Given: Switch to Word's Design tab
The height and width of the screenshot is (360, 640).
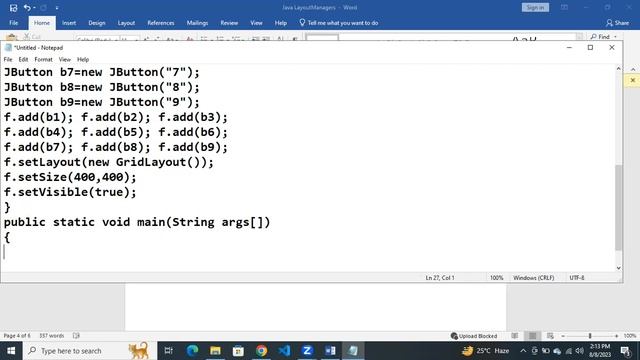Looking at the screenshot, I should pos(97,23).
